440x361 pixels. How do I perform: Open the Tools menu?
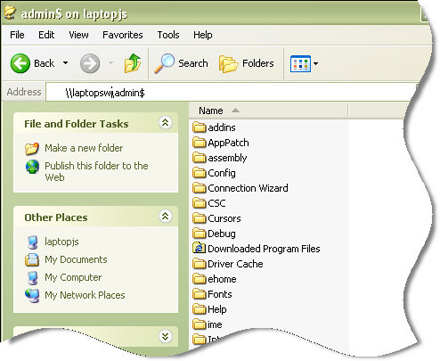tap(168, 35)
